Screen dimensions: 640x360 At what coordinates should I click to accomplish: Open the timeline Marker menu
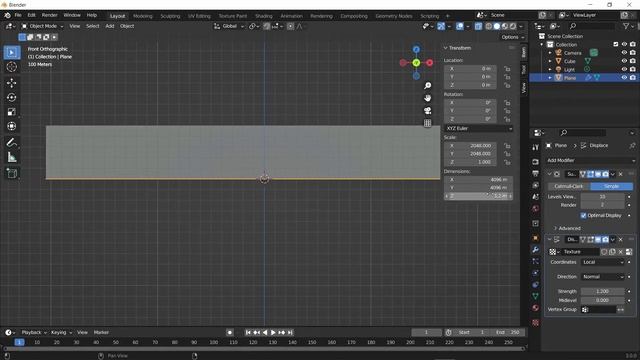[x=101, y=333]
